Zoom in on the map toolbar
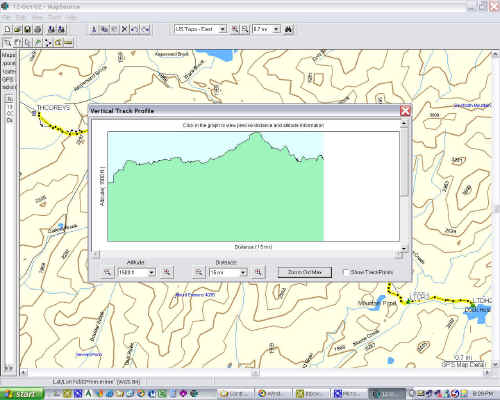The width and height of the screenshot is (500, 400). coord(235,29)
